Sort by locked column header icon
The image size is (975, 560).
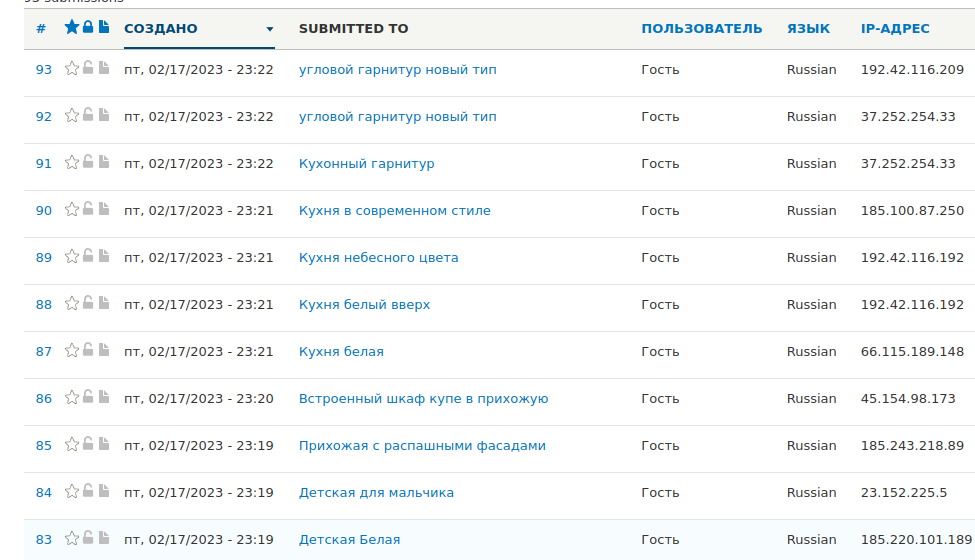88,27
